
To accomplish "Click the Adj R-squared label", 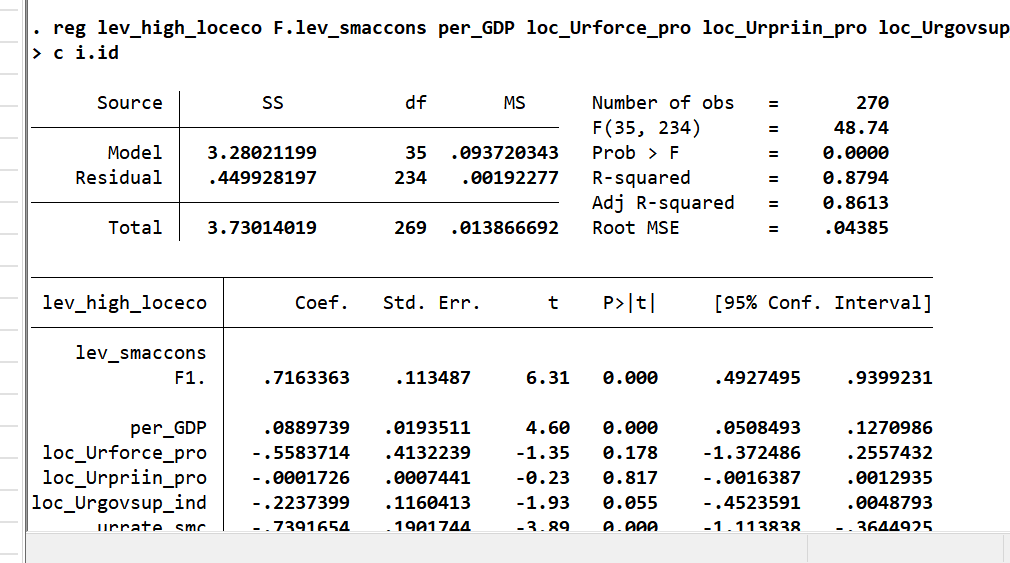I will click(x=663, y=203).
